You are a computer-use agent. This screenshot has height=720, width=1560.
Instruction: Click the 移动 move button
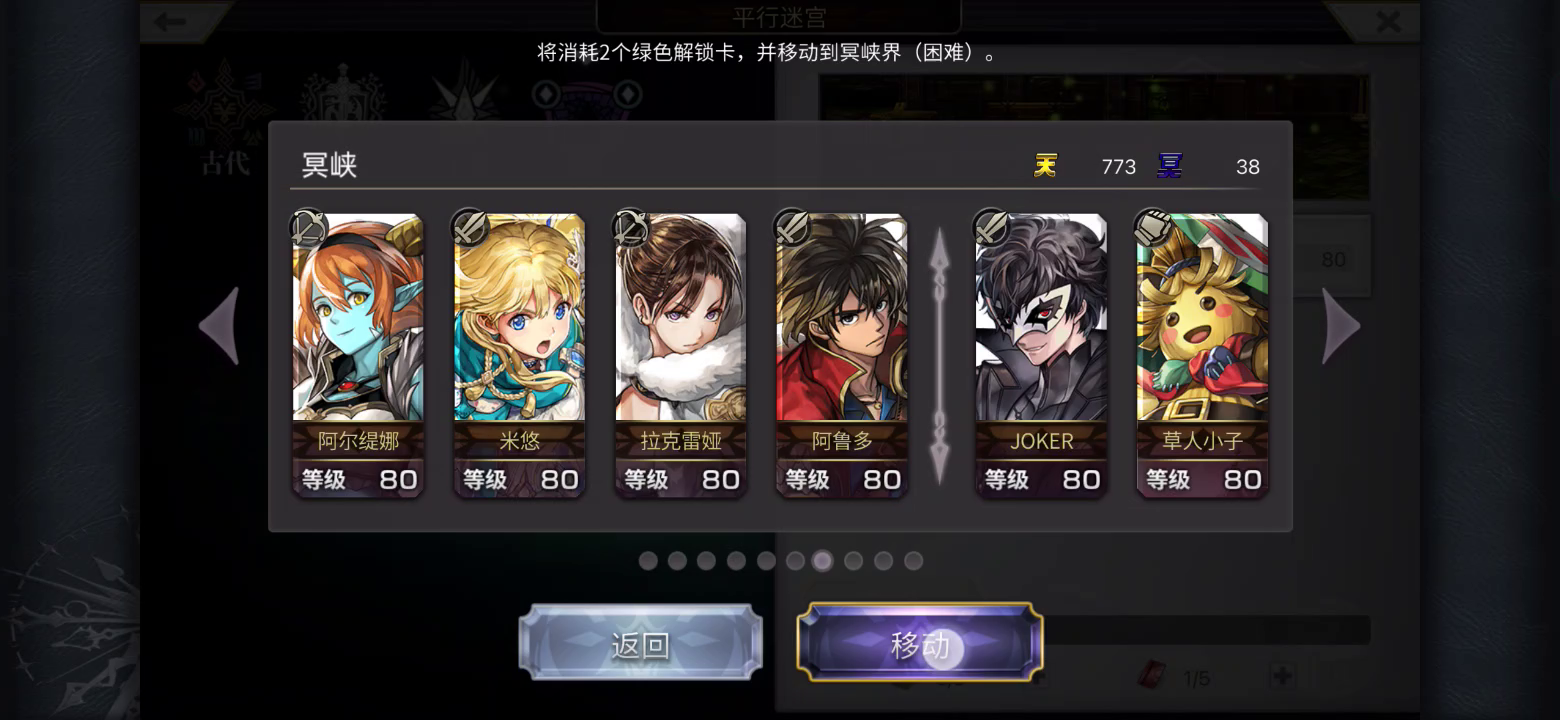tap(920, 642)
